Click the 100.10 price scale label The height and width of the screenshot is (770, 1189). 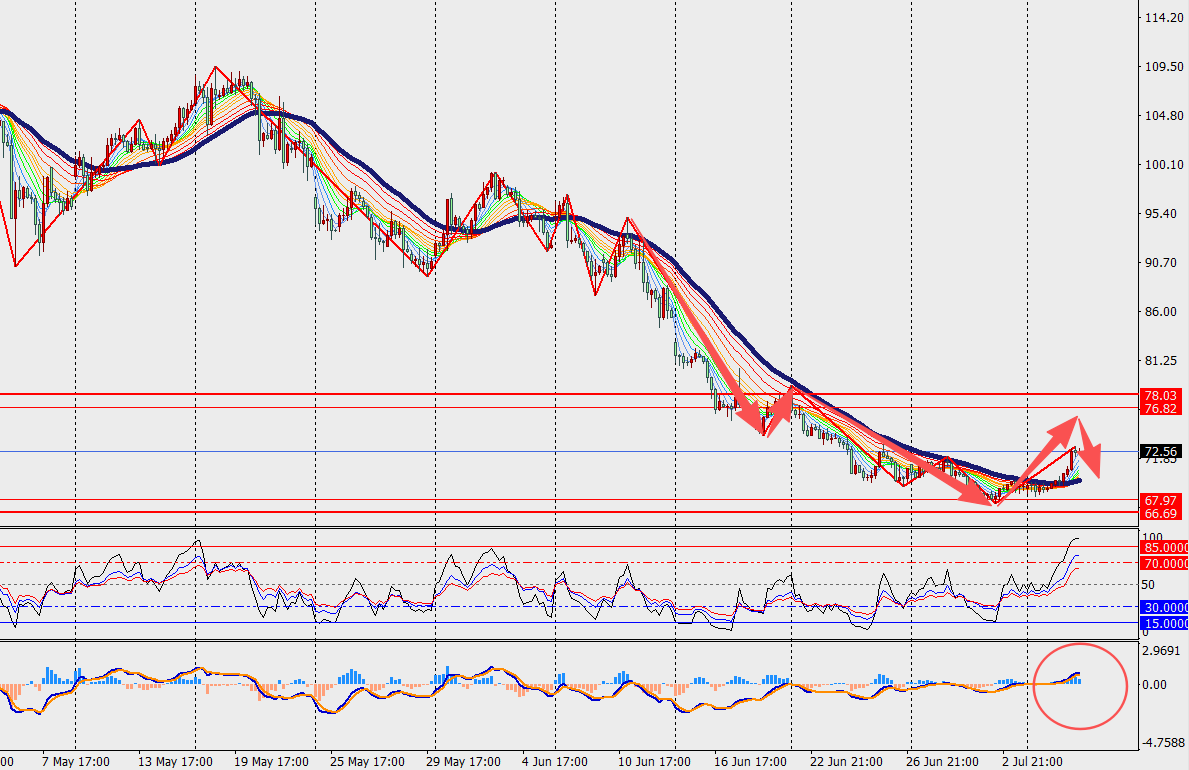[1164, 165]
